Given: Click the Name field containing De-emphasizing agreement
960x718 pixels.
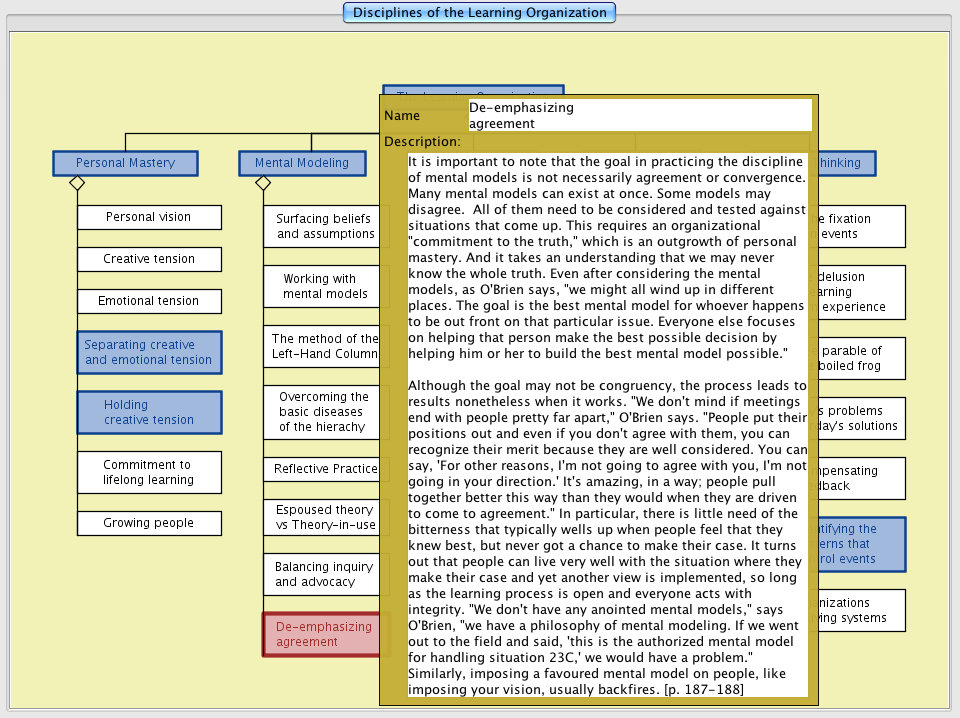Looking at the screenshot, I should click(639, 115).
